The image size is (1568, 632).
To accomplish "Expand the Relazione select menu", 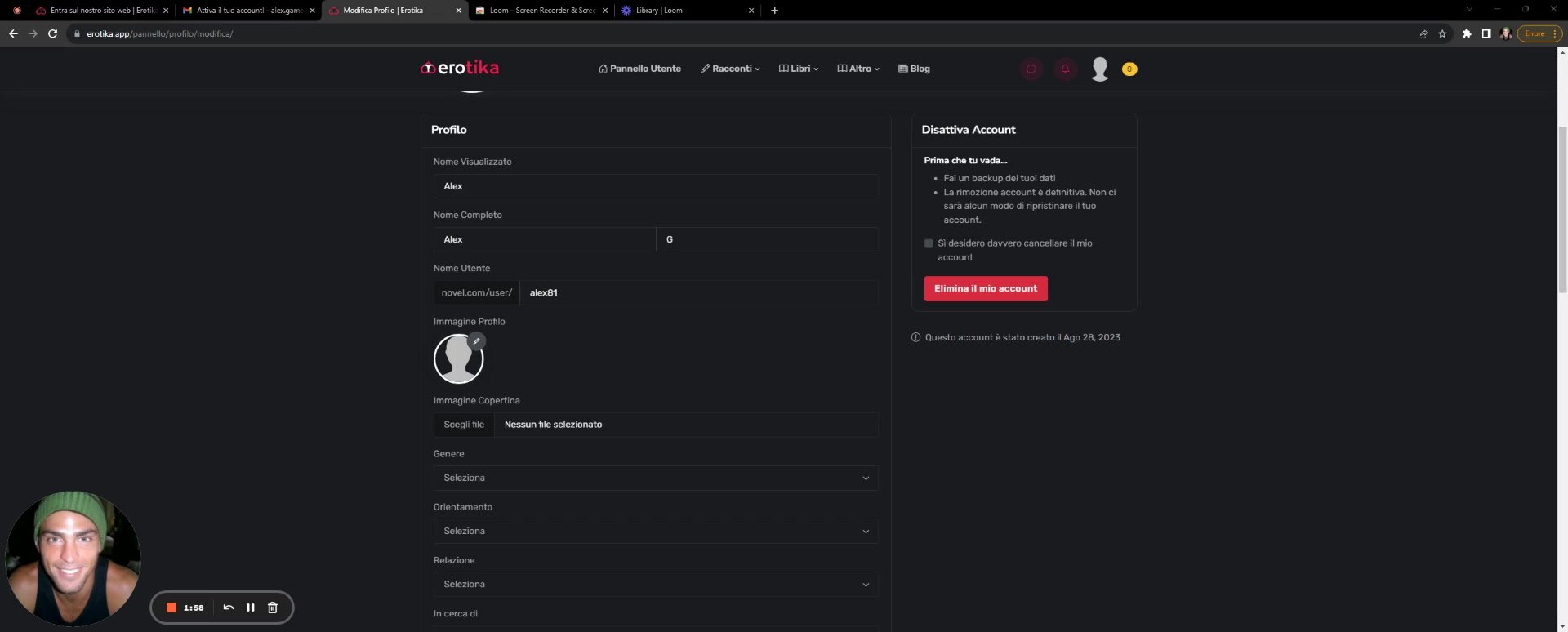I will [x=655, y=584].
